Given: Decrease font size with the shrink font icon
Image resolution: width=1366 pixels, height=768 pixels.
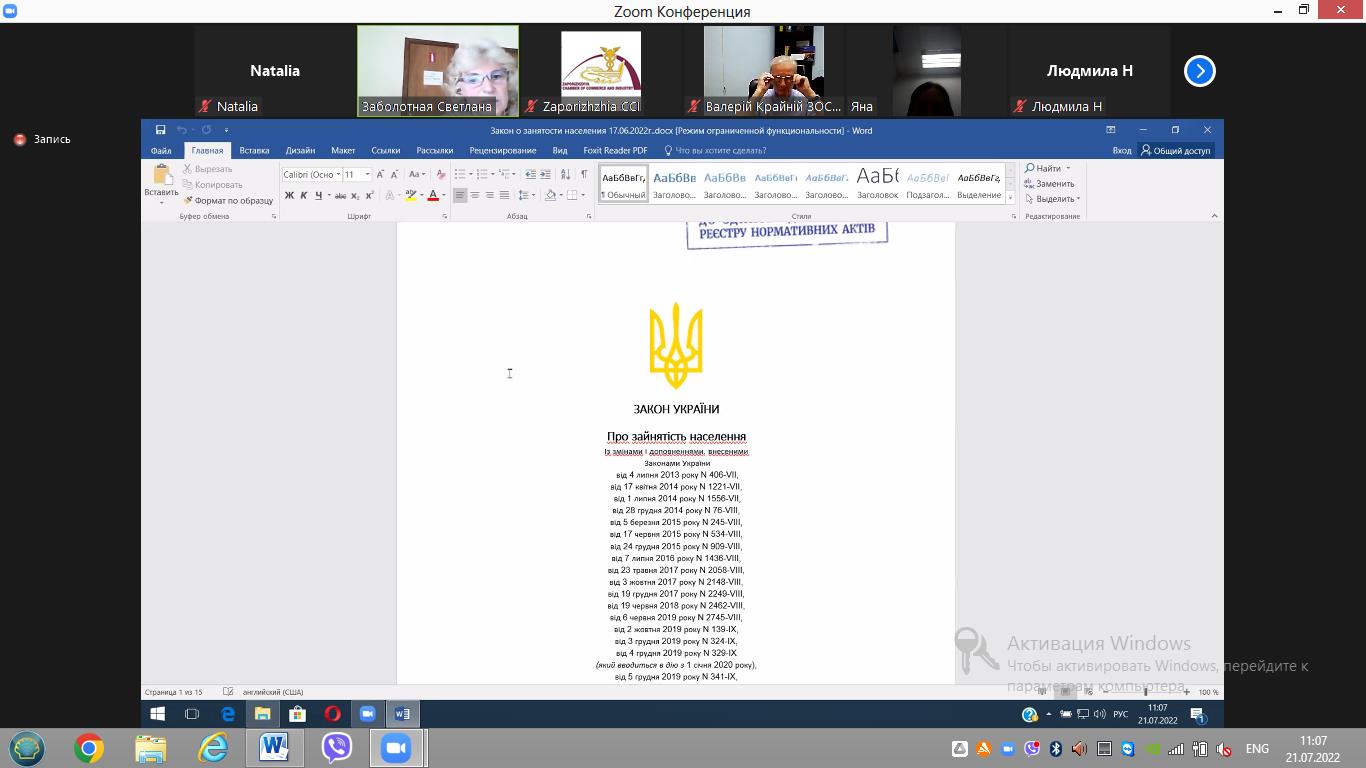Looking at the screenshot, I should click(x=395, y=174).
